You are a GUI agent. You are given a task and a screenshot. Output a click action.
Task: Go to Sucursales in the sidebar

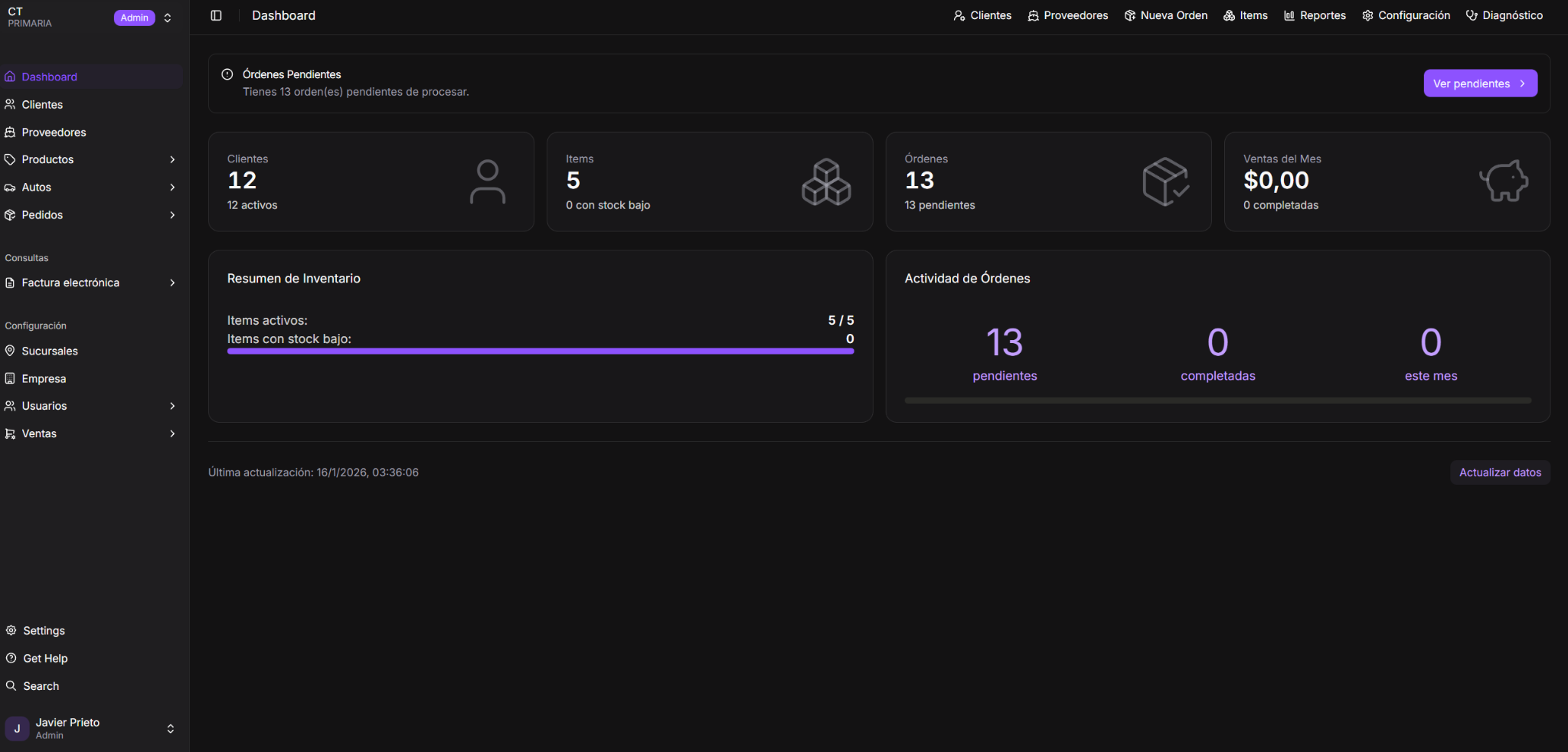tap(50, 351)
